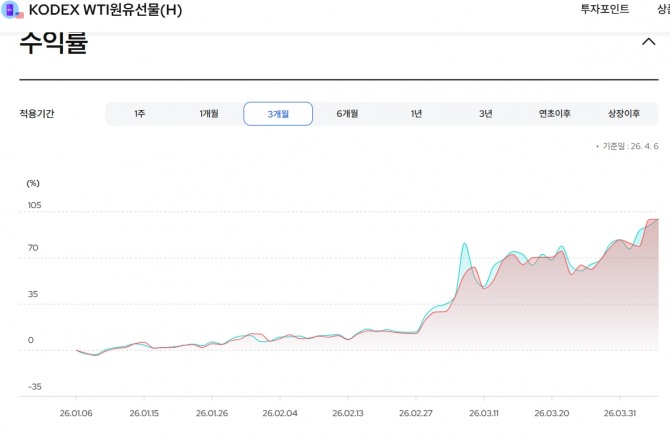Switch the period to 6개월

point(347,114)
